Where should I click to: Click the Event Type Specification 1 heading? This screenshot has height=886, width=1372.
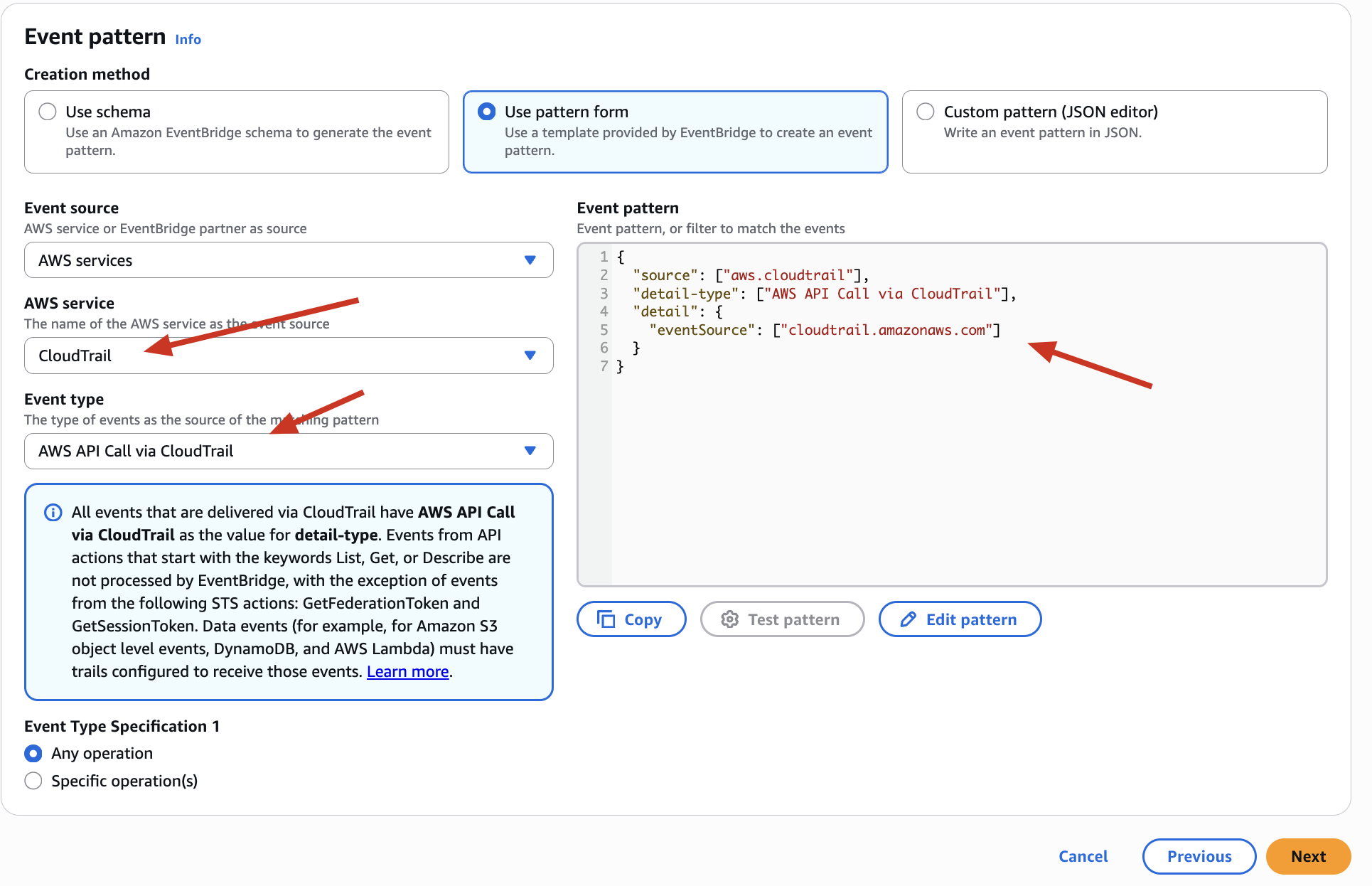point(122,726)
